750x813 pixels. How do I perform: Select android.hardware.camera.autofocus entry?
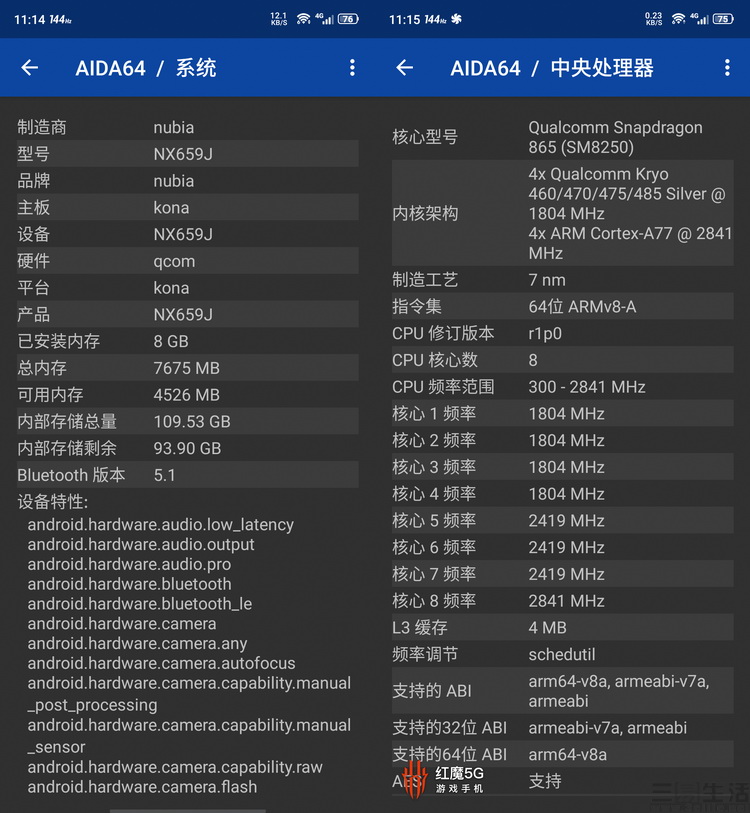pos(161,663)
